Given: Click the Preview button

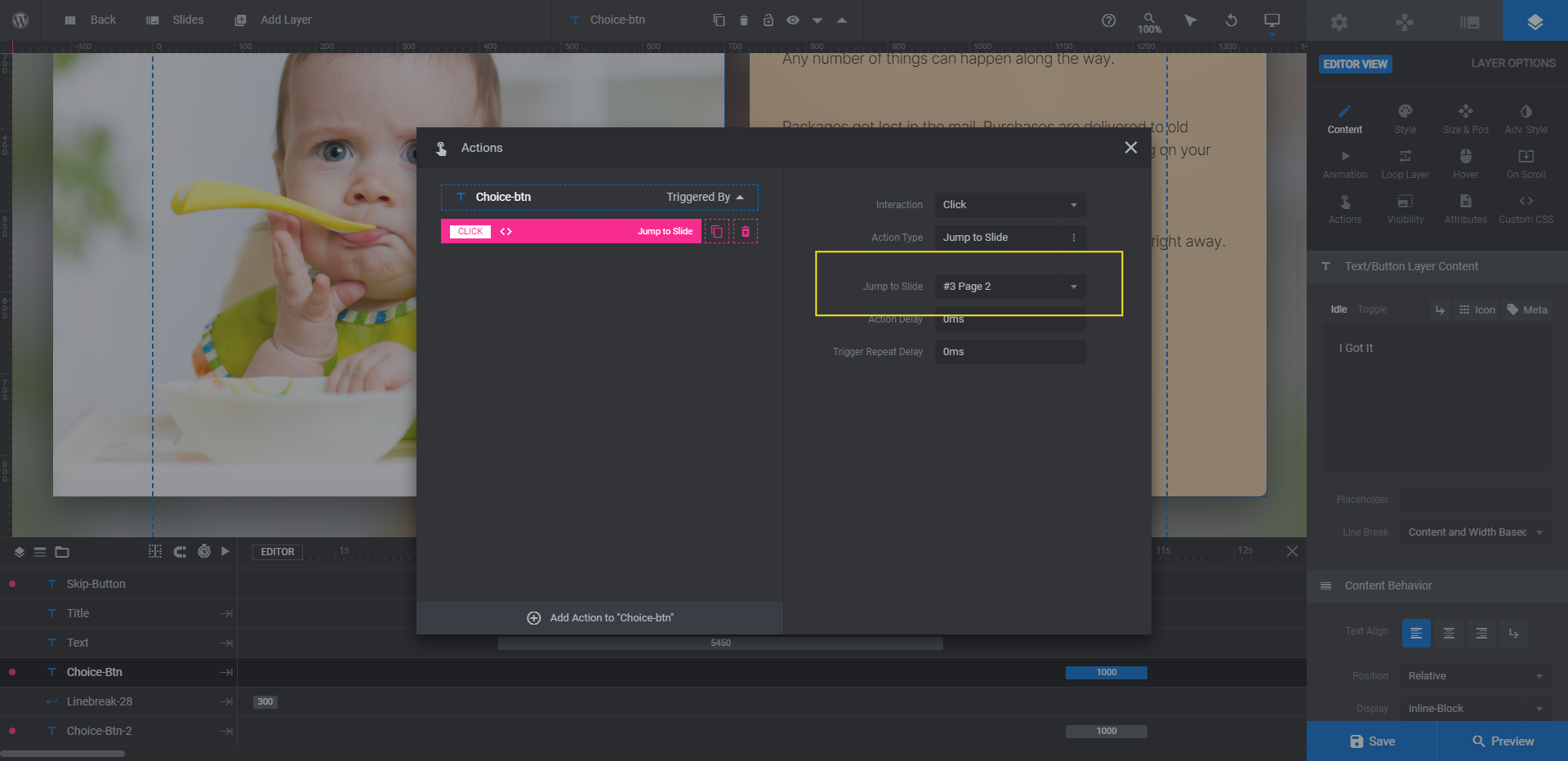Looking at the screenshot, I should (1503, 741).
